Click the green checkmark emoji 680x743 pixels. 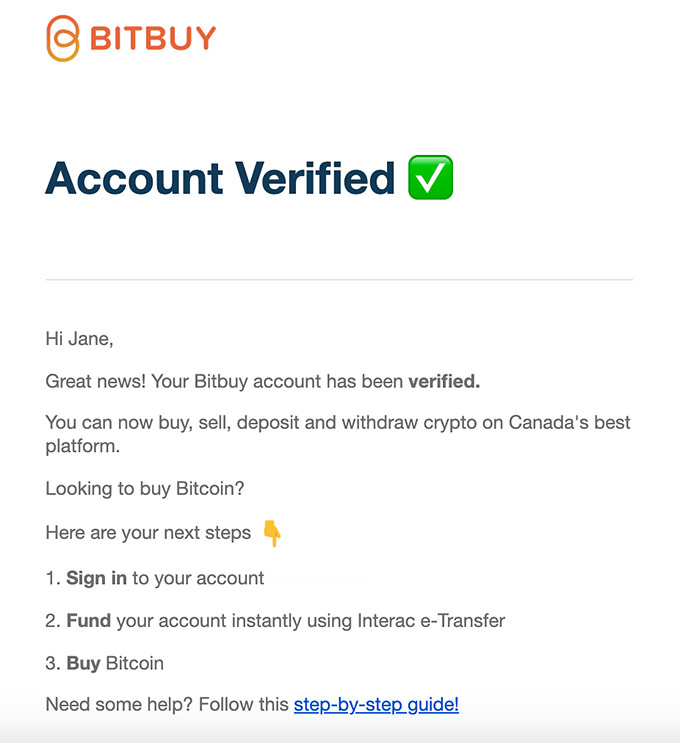(x=431, y=179)
